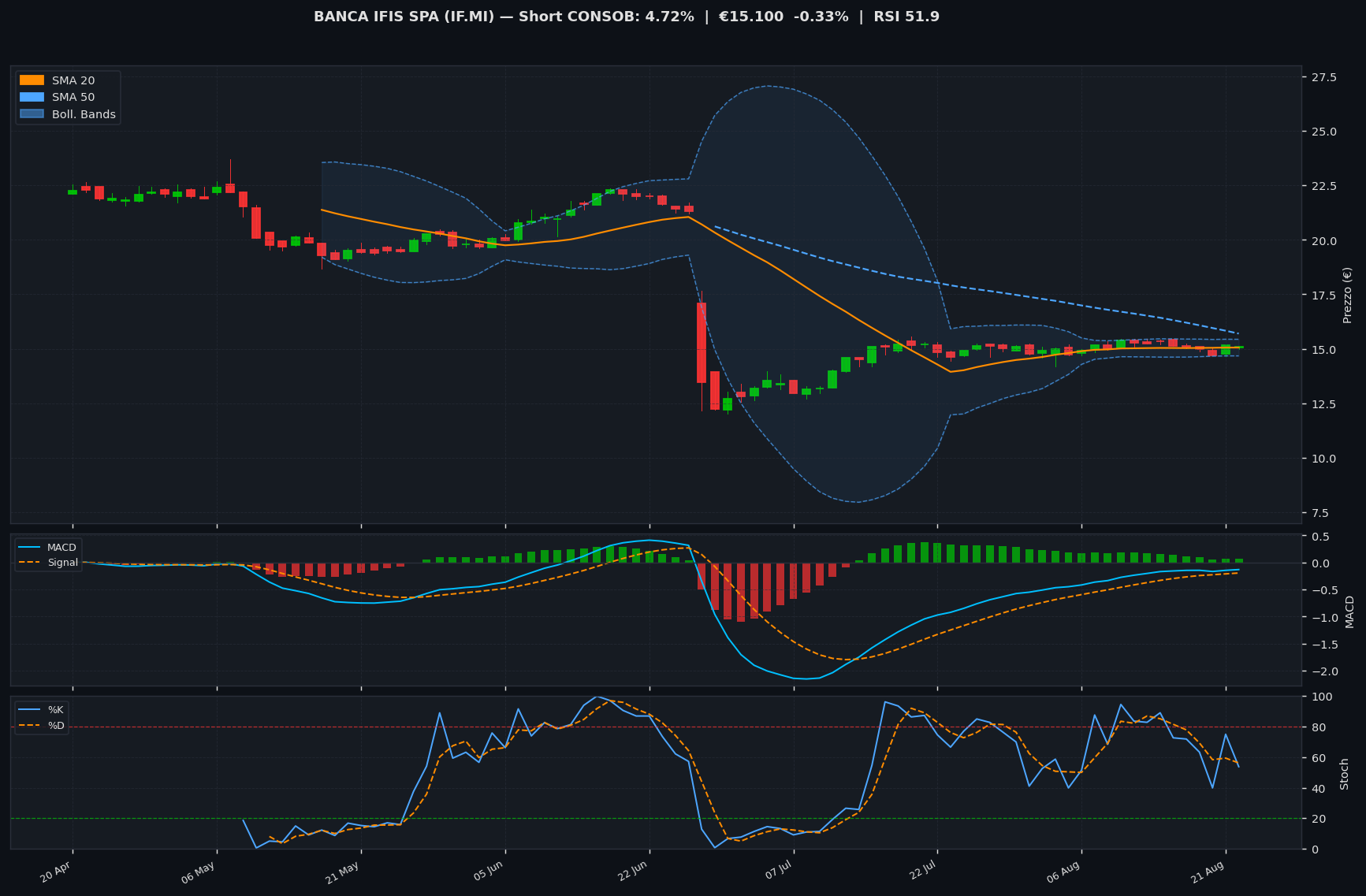Click the lowest point of the MACD line
This screenshot has height=896, width=1366.
[x=806, y=679]
